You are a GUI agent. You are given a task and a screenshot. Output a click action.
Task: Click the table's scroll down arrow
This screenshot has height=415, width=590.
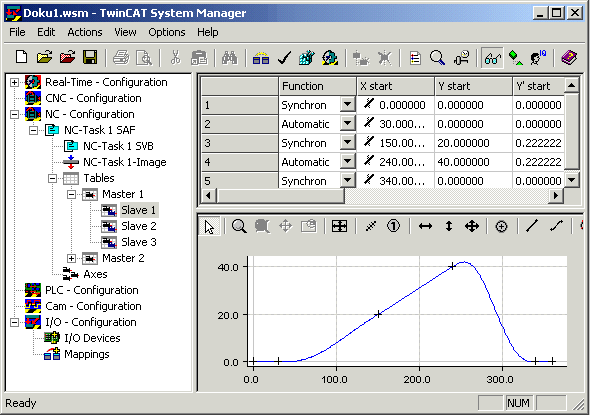click(572, 179)
